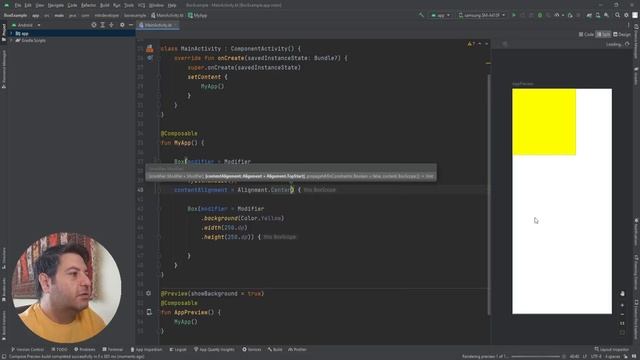
Task: Open the Project side tool tab
Action: coord(4,33)
